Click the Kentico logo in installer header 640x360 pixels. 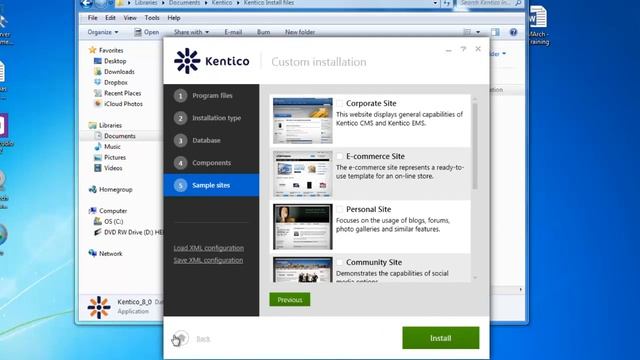tap(211, 61)
